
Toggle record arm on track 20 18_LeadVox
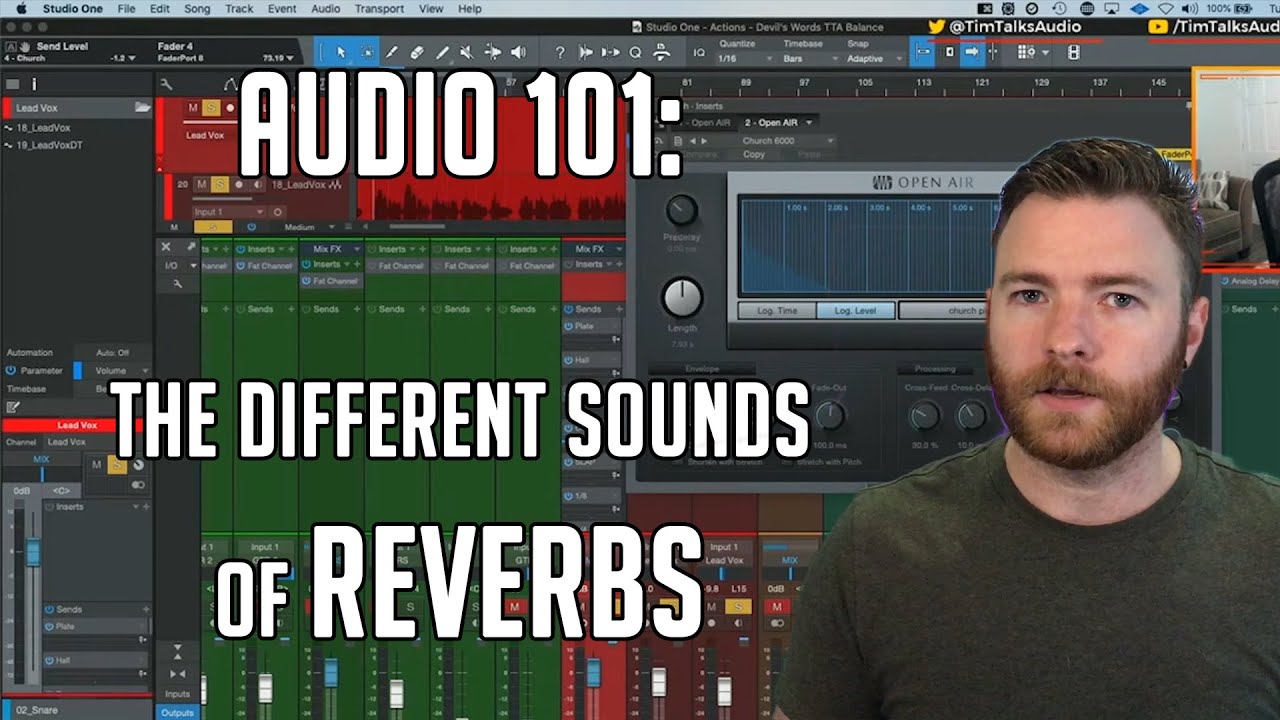click(238, 184)
